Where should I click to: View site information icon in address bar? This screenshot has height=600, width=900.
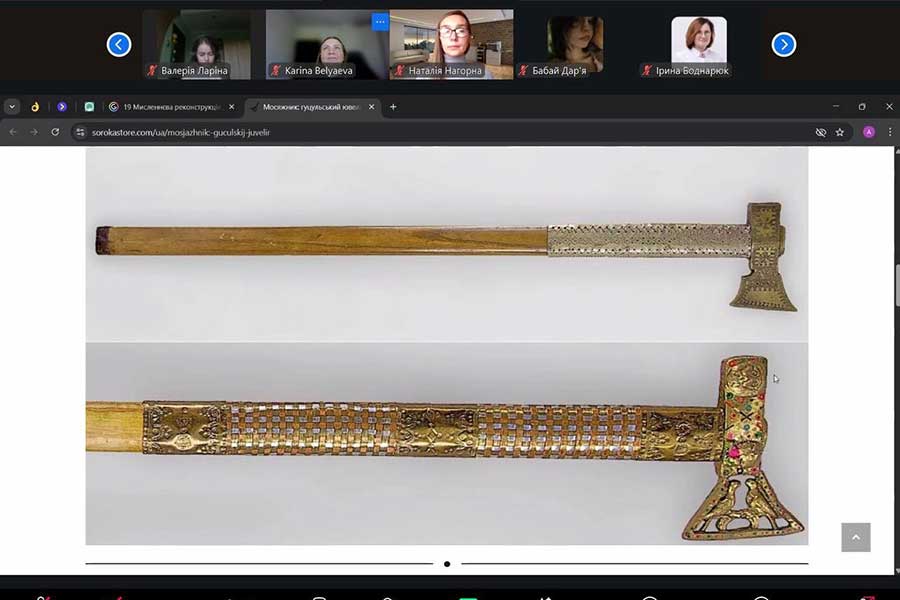[x=80, y=132]
